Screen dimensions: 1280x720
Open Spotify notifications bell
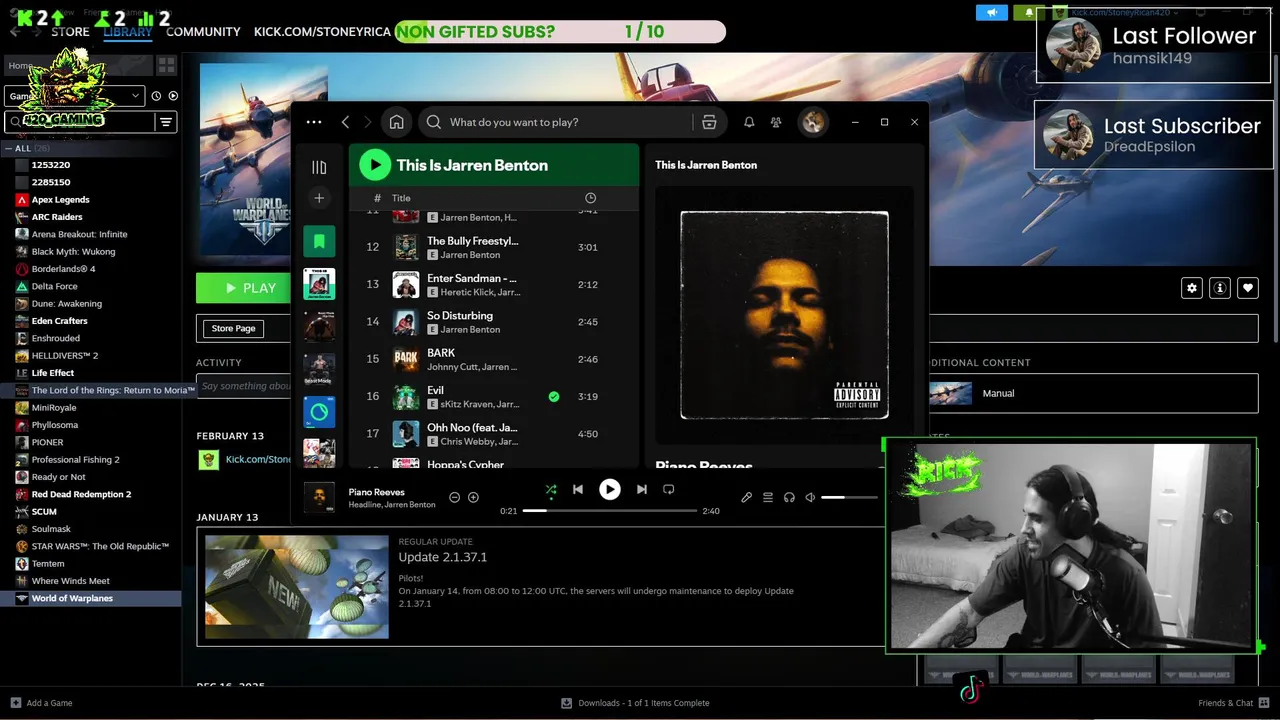[749, 122]
